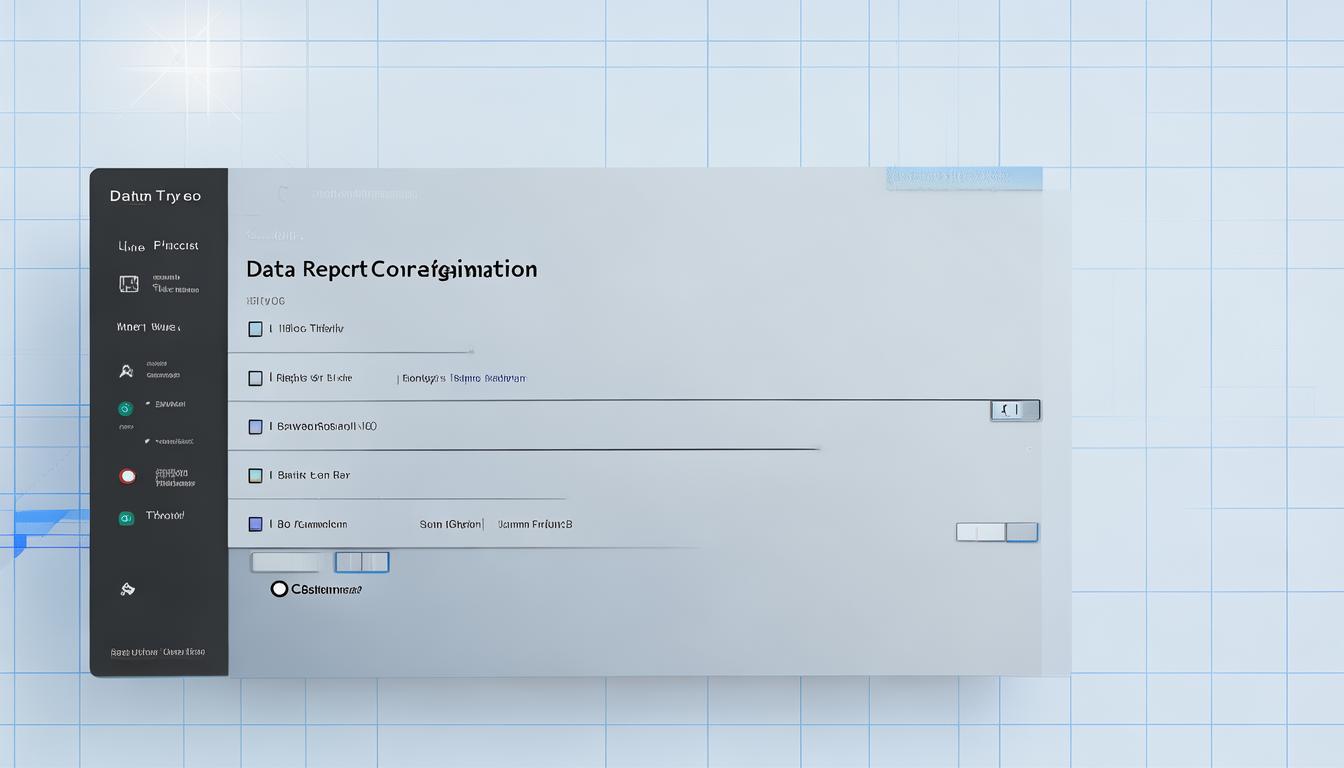
Task: Tick the checkbox on the 'Bloc Thiatly' row
Action: [x=255, y=329]
